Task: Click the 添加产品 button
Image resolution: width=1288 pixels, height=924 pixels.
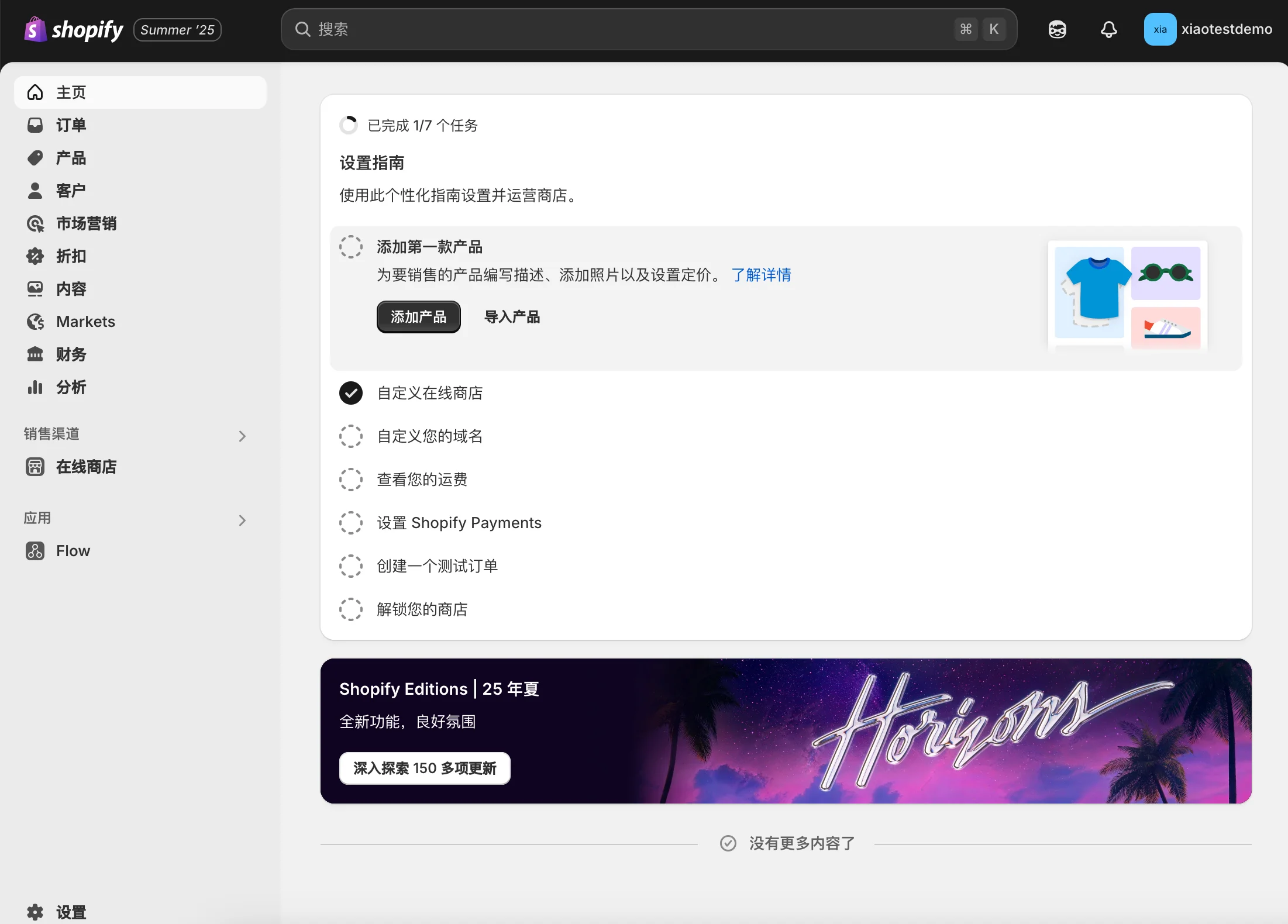Action: pyautogui.click(x=418, y=317)
